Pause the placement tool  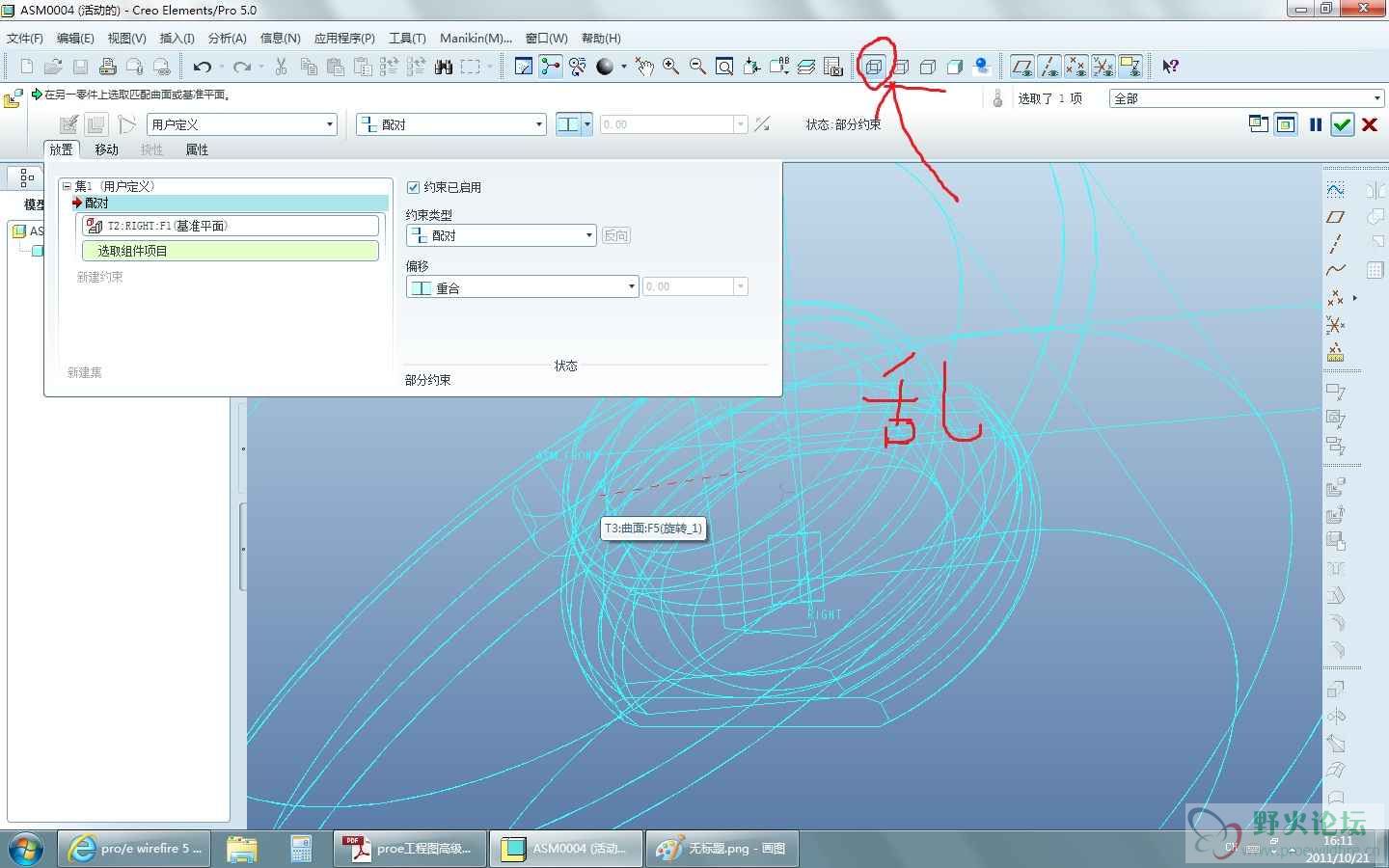click(1316, 124)
